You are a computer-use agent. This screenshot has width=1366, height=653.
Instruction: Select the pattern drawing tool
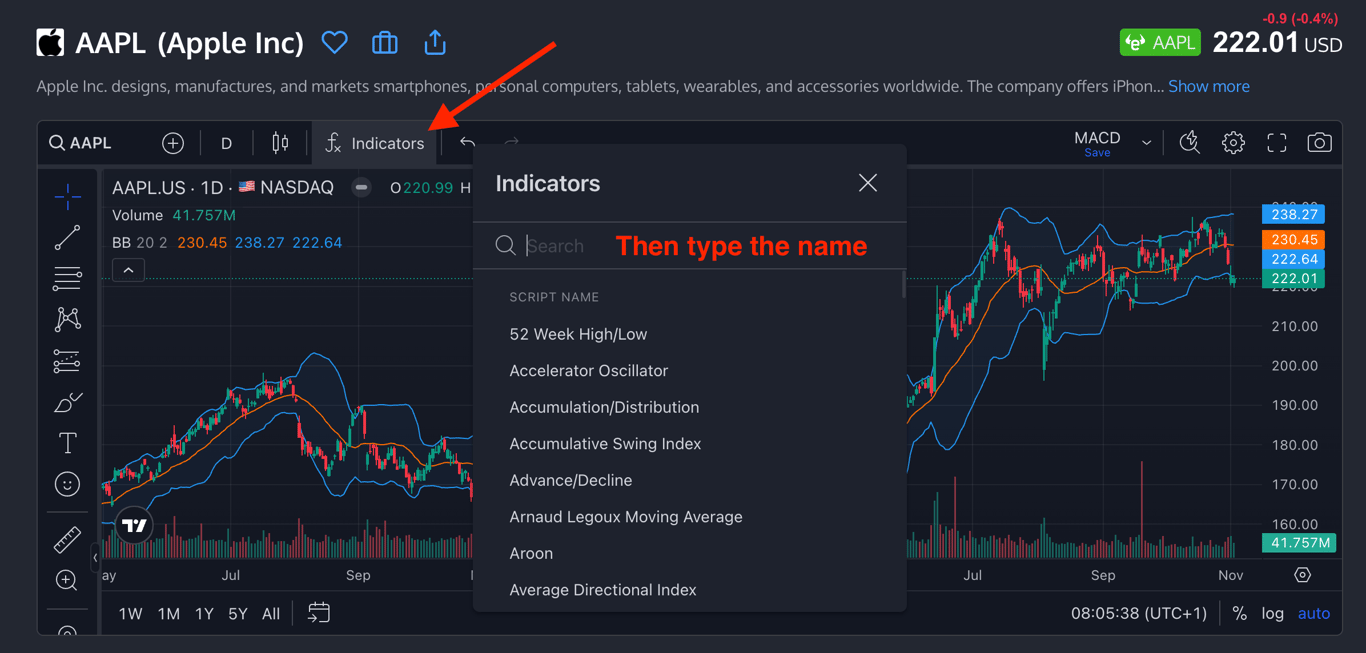tap(68, 319)
